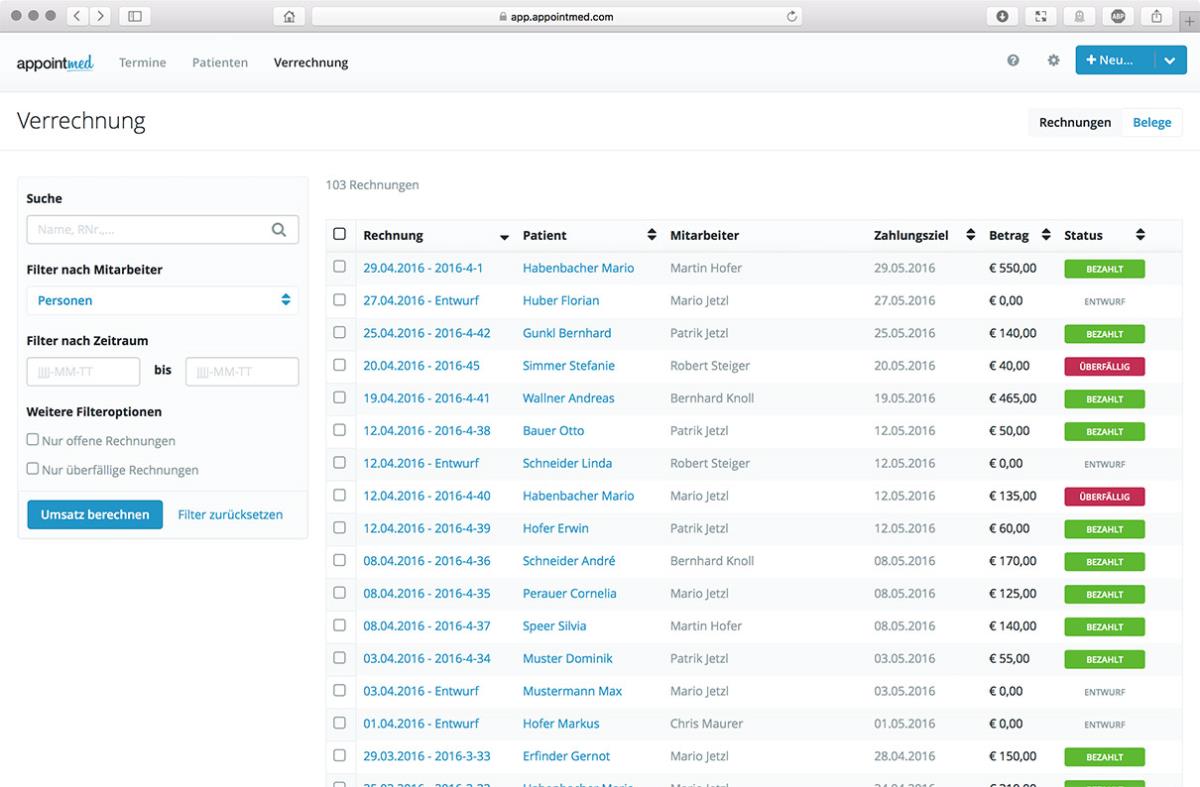Open the Patienten navigation item

220,62
